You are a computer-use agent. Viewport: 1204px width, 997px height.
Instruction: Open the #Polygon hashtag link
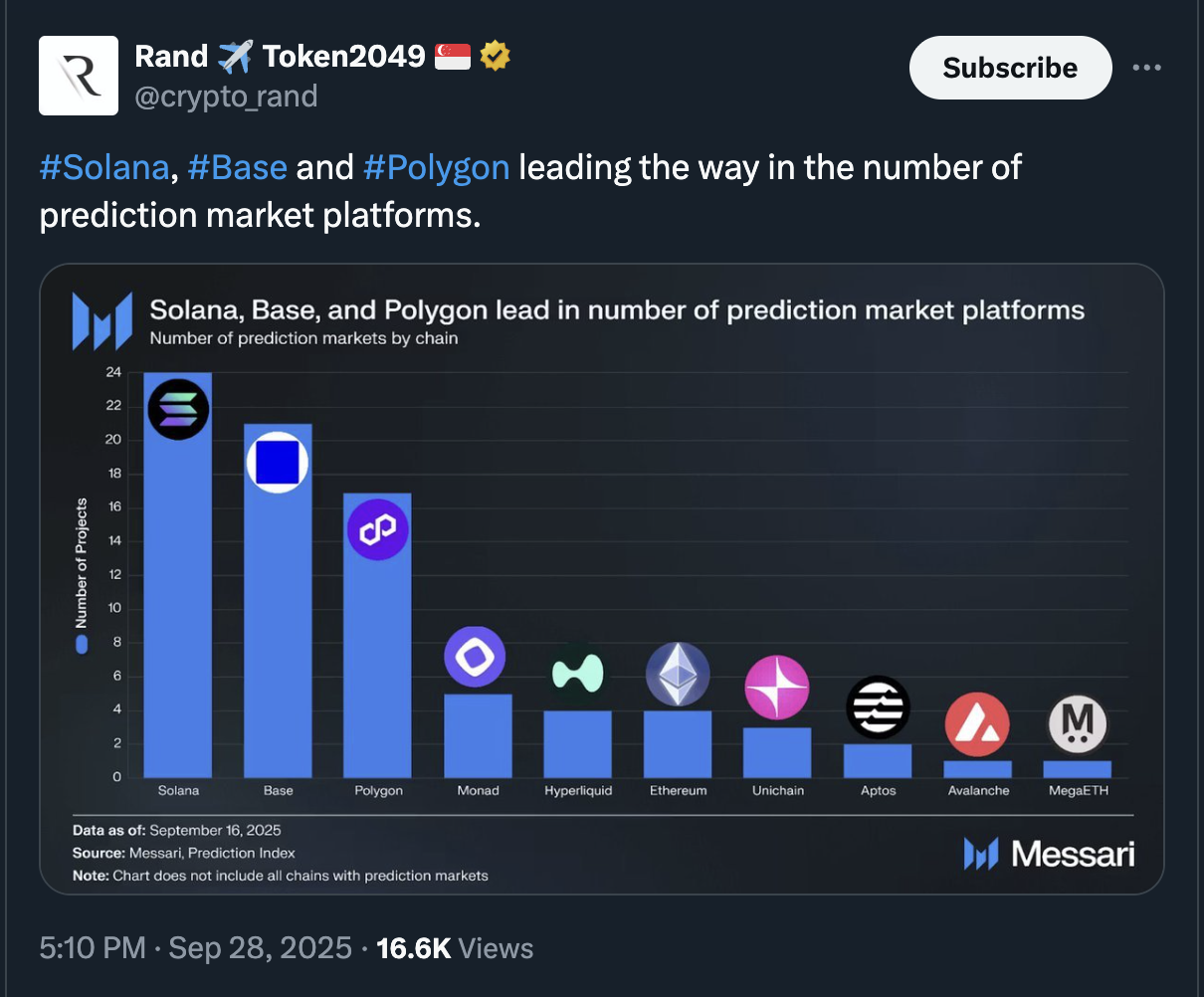click(x=437, y=167)
